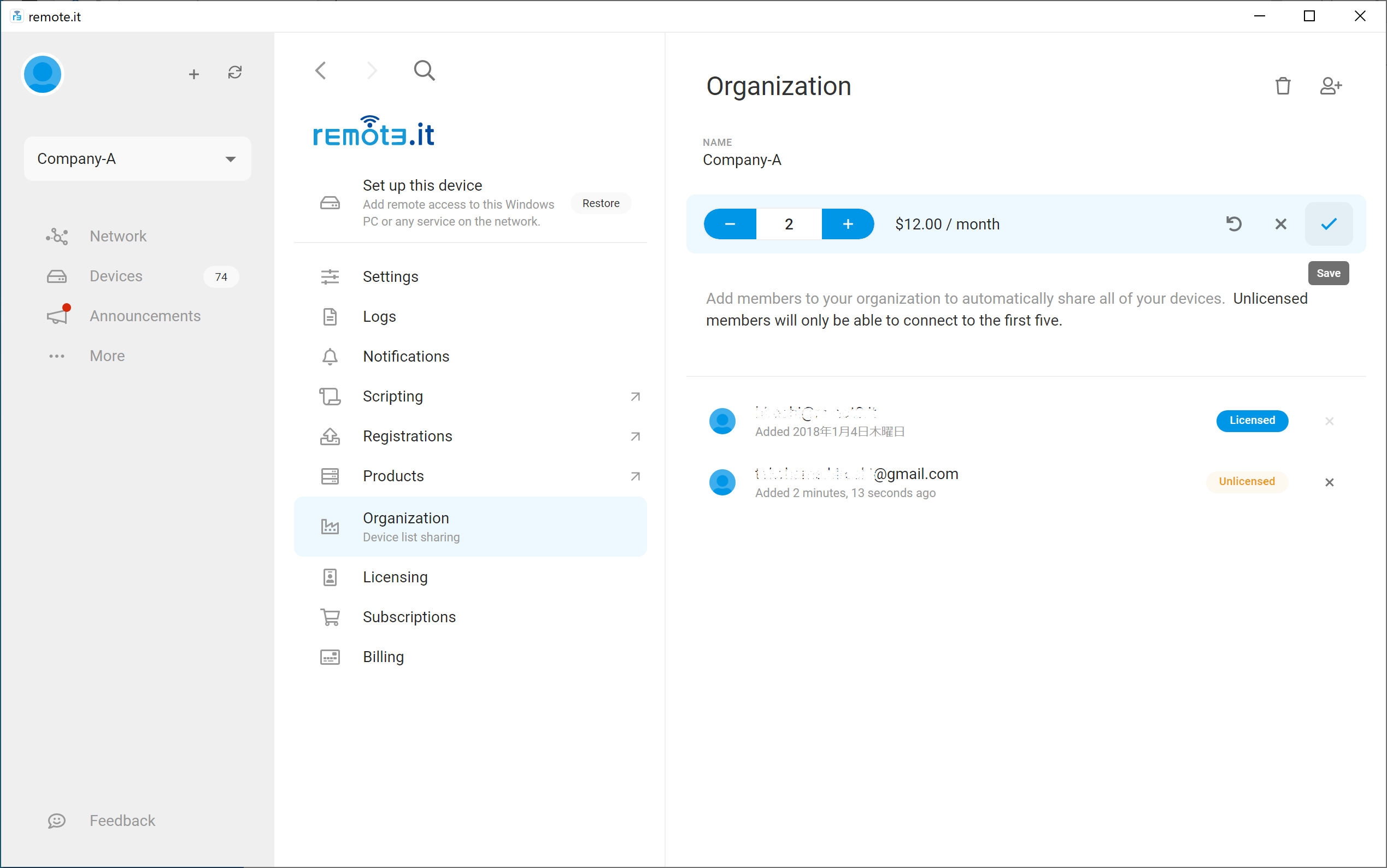Viewport: 1387px width, 868px height.
Task: Click the Logs document icon
Action: (x=330, y=316)
